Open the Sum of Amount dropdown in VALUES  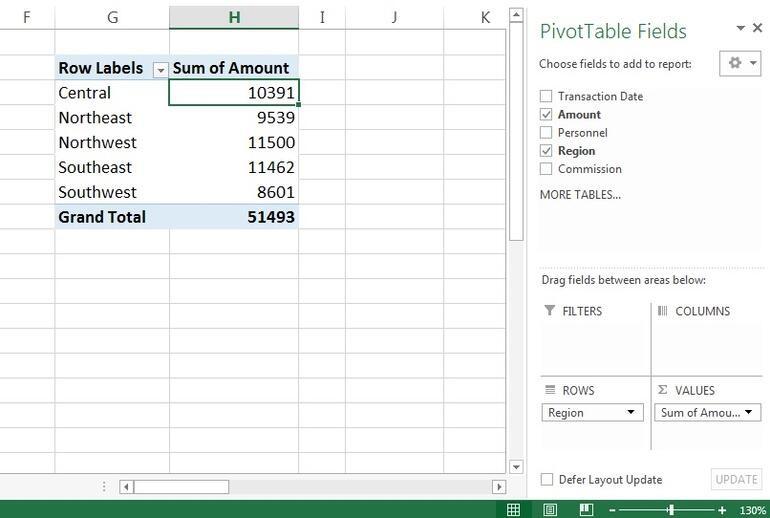749,412
